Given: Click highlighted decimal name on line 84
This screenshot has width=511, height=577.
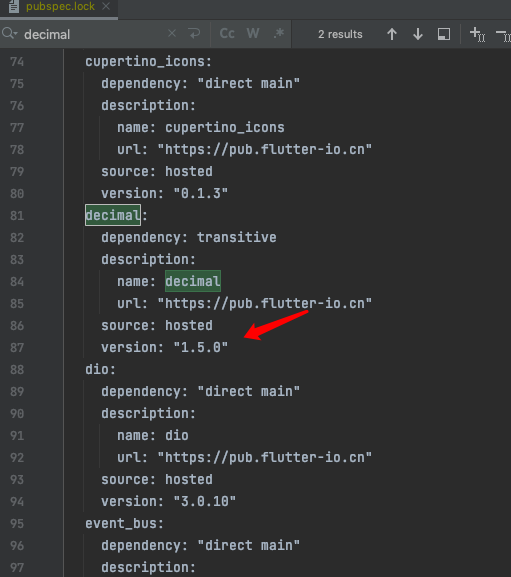Looking at the screenshot, I should pos(193,281).
